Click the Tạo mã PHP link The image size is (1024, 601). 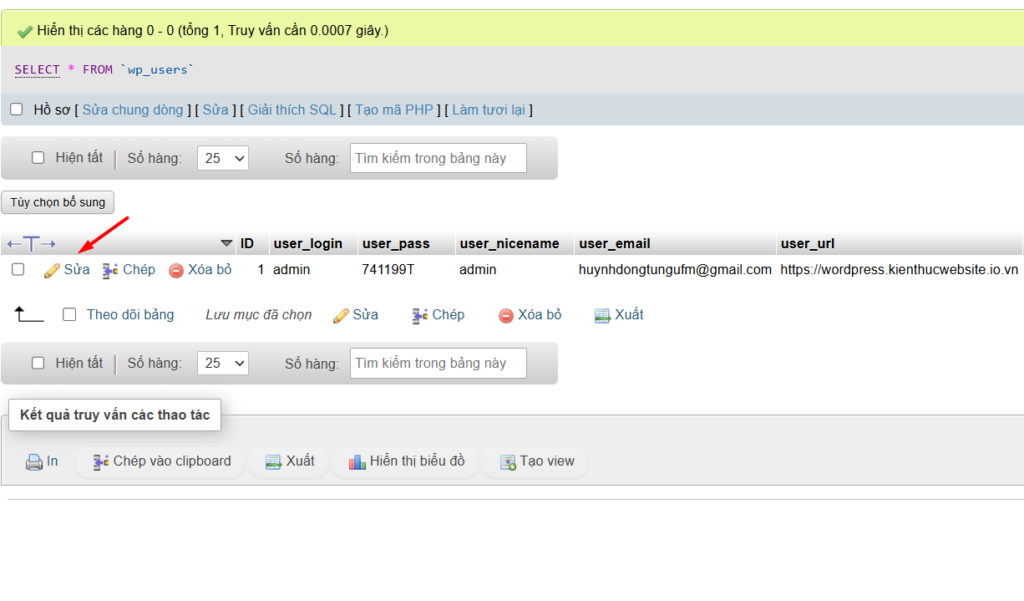click(x=394, y=110)
